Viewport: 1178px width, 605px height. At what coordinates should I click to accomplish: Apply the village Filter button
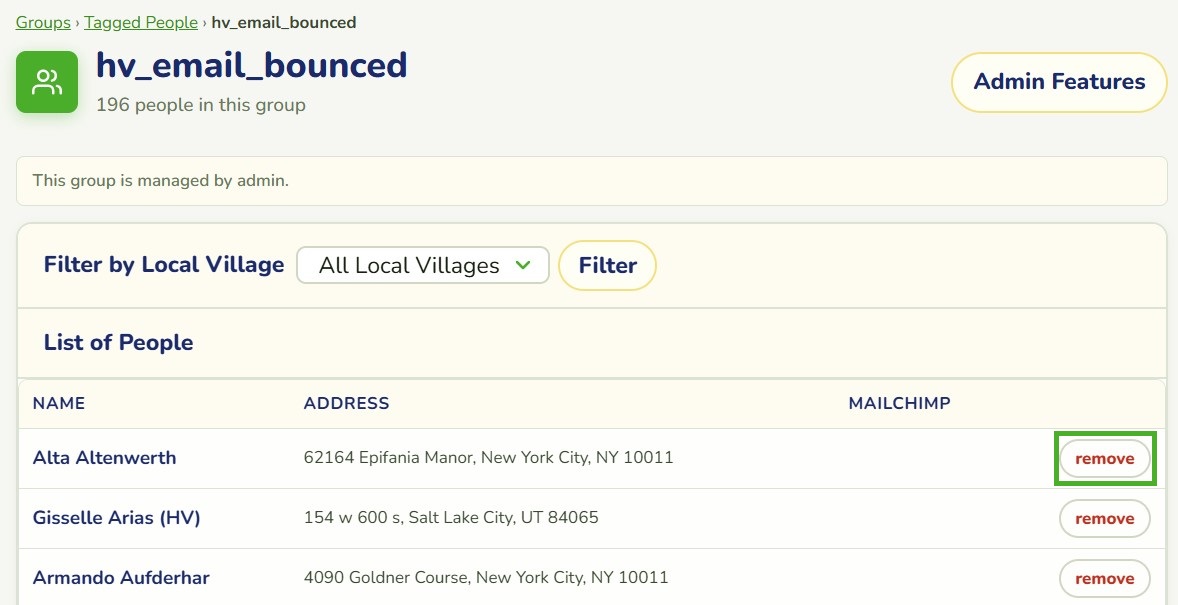coord(608,265)
